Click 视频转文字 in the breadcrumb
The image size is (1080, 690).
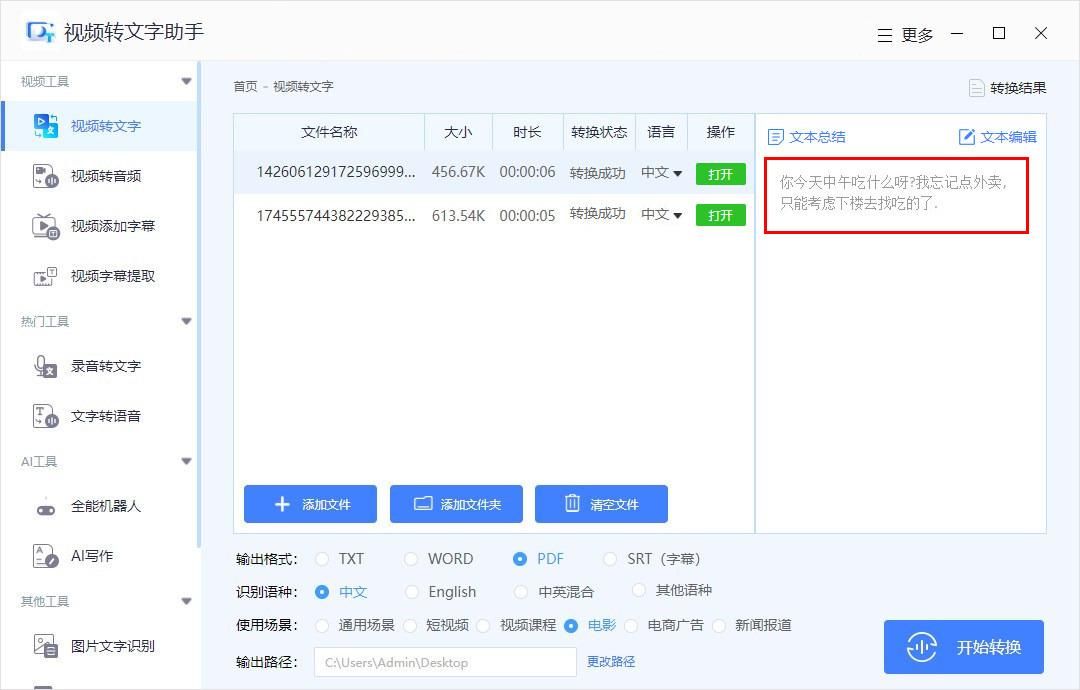303,87
